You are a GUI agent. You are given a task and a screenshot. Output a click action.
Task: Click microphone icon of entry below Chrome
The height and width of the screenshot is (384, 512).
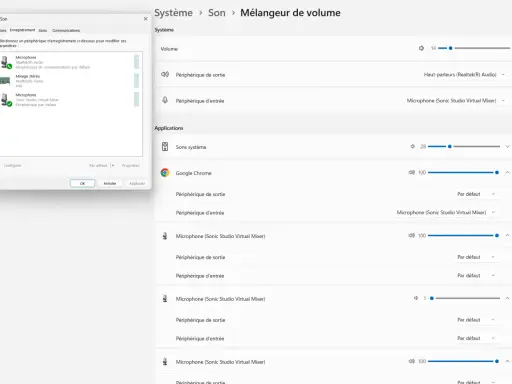(x=165, y=236)
